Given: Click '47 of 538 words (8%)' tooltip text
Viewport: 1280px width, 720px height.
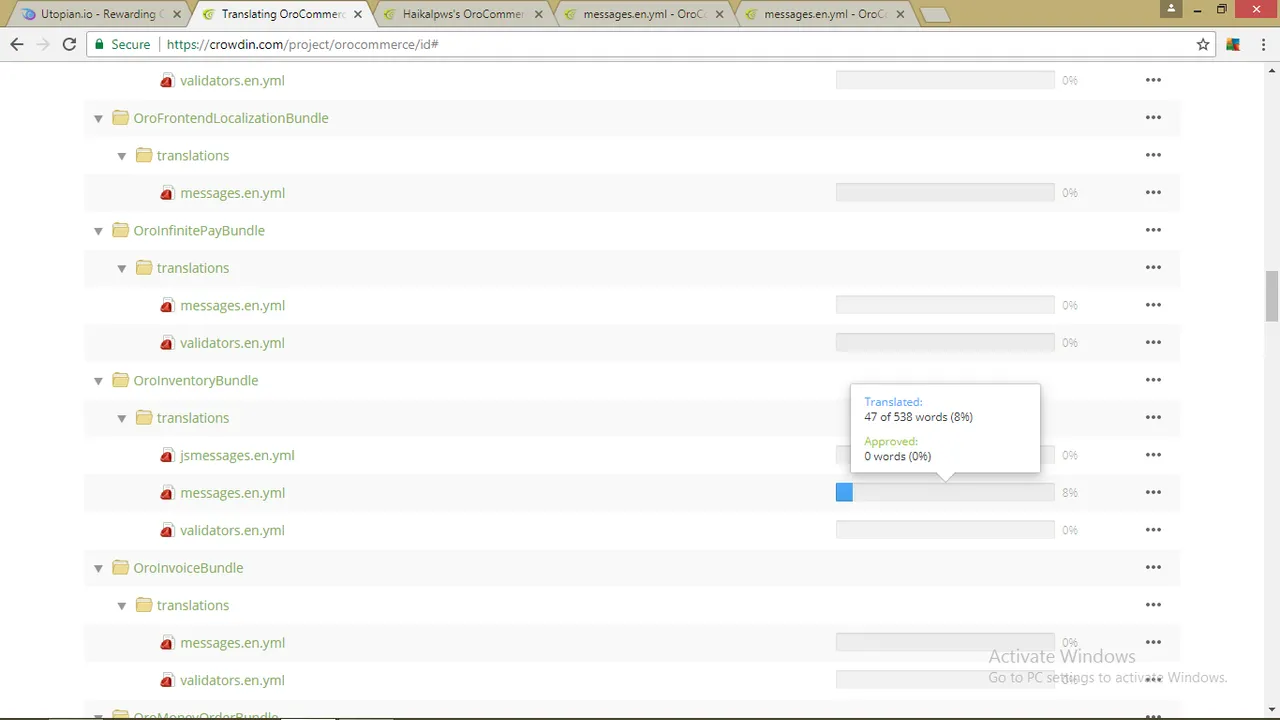Looking at the screenshot, I should pos(918,417).
